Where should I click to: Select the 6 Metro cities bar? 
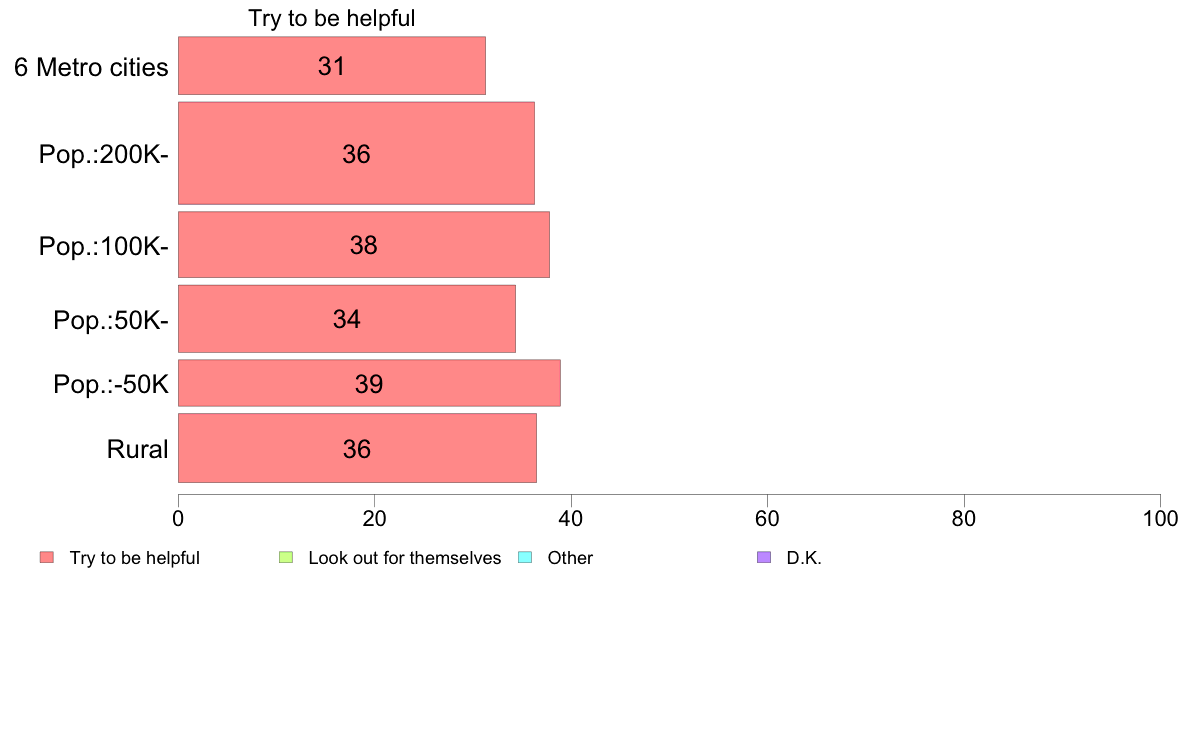coord(332,66)
